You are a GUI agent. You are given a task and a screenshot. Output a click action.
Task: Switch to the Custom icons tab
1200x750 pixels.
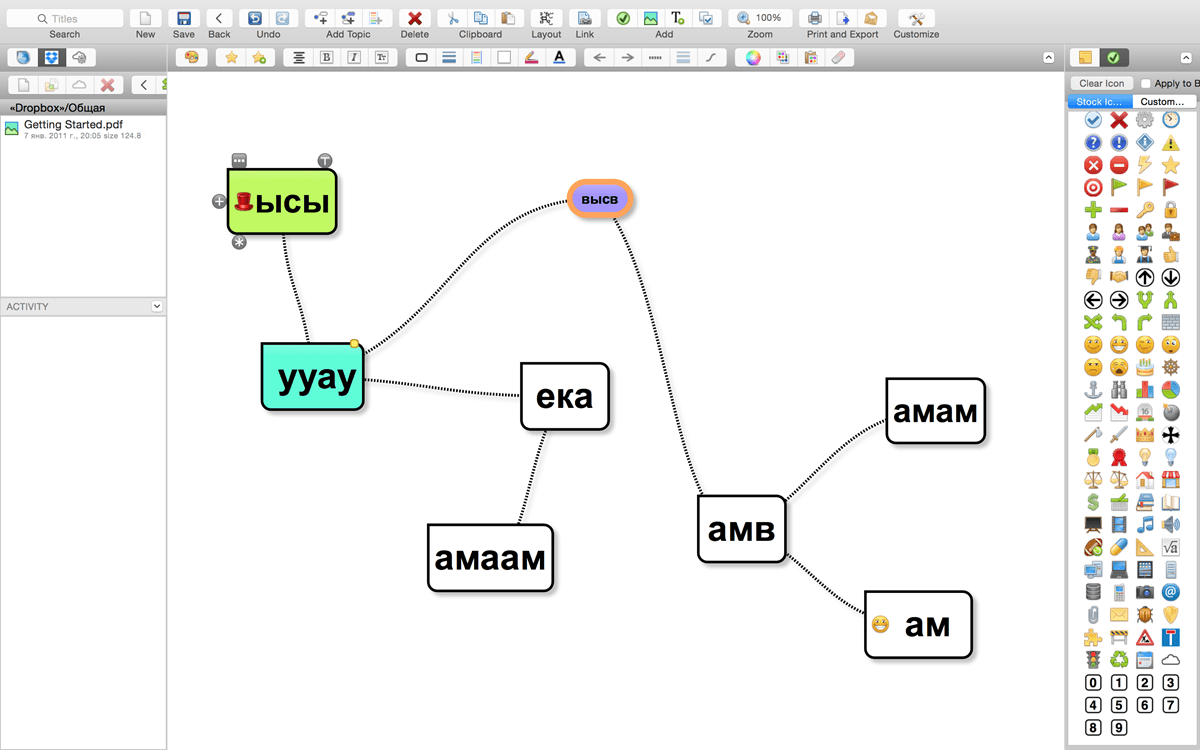tap(1163, 101)
